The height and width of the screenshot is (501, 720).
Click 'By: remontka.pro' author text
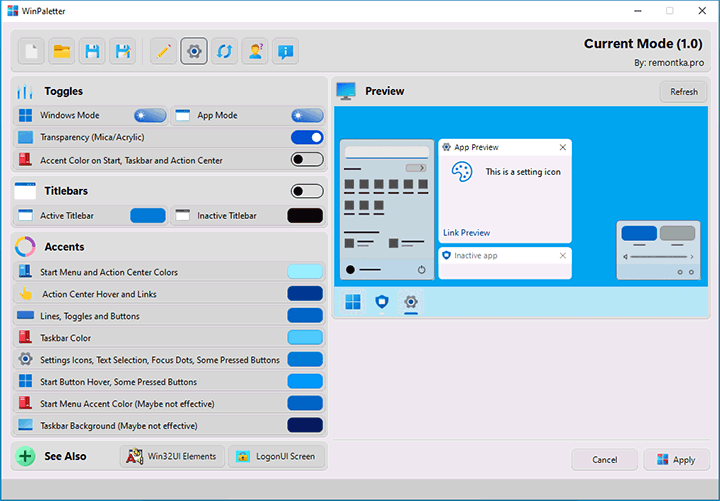pos(669,63)
